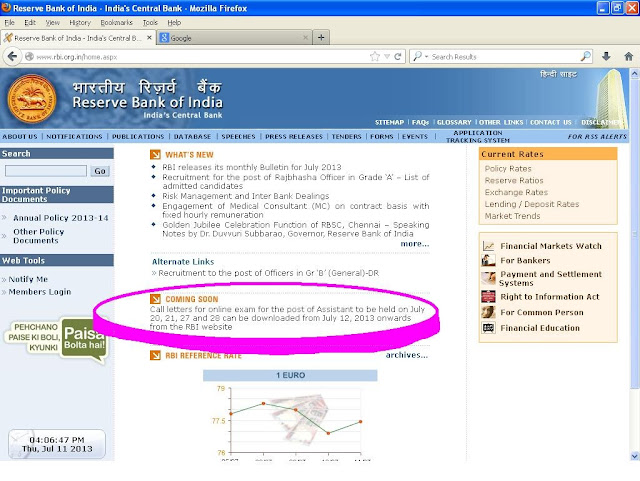Switch to the Hindi site link
Viewport: 640px width, 481px height.
coord(558,74)
